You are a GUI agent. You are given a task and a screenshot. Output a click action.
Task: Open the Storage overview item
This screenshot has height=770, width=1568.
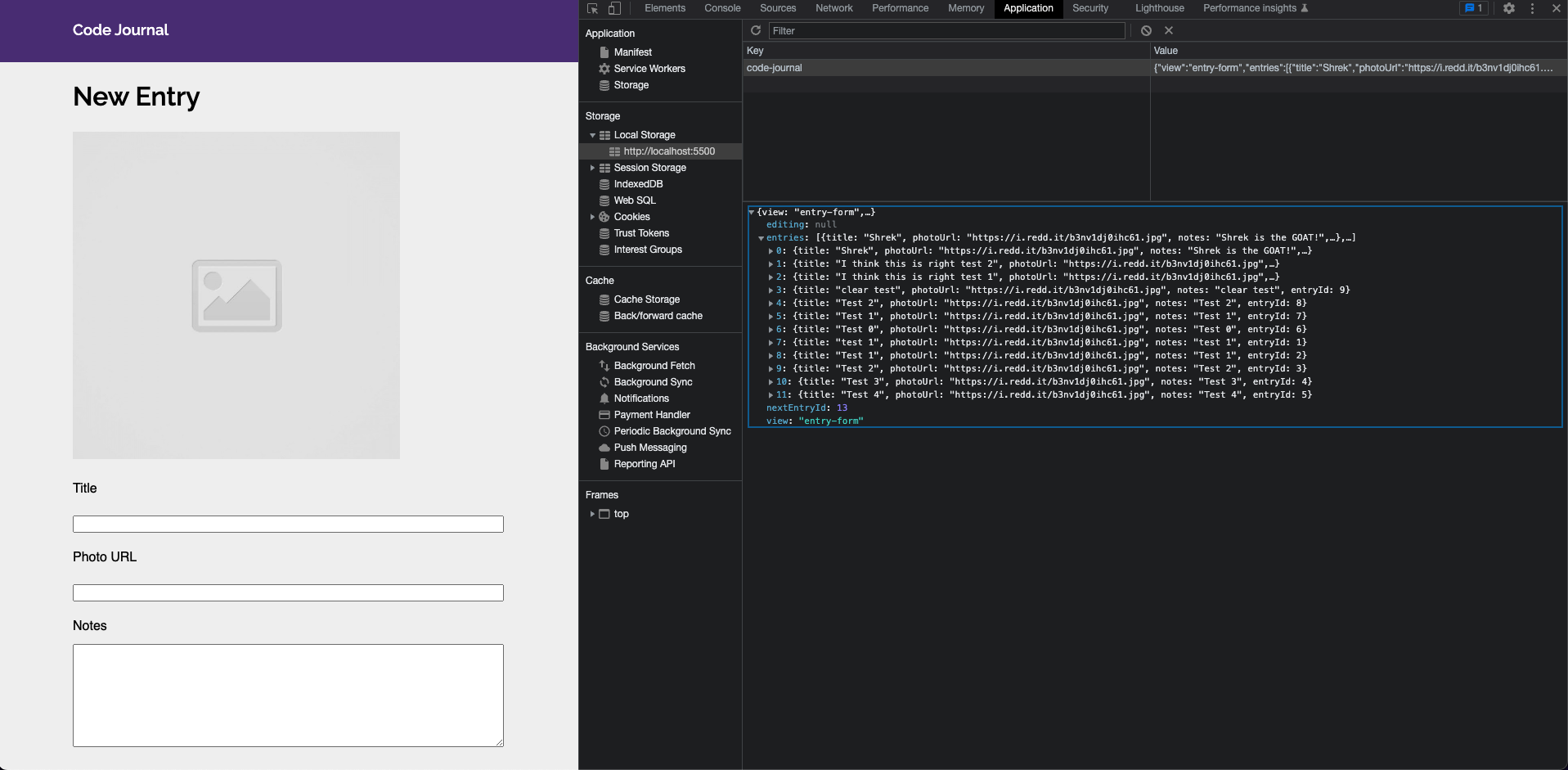click(631, 85)
